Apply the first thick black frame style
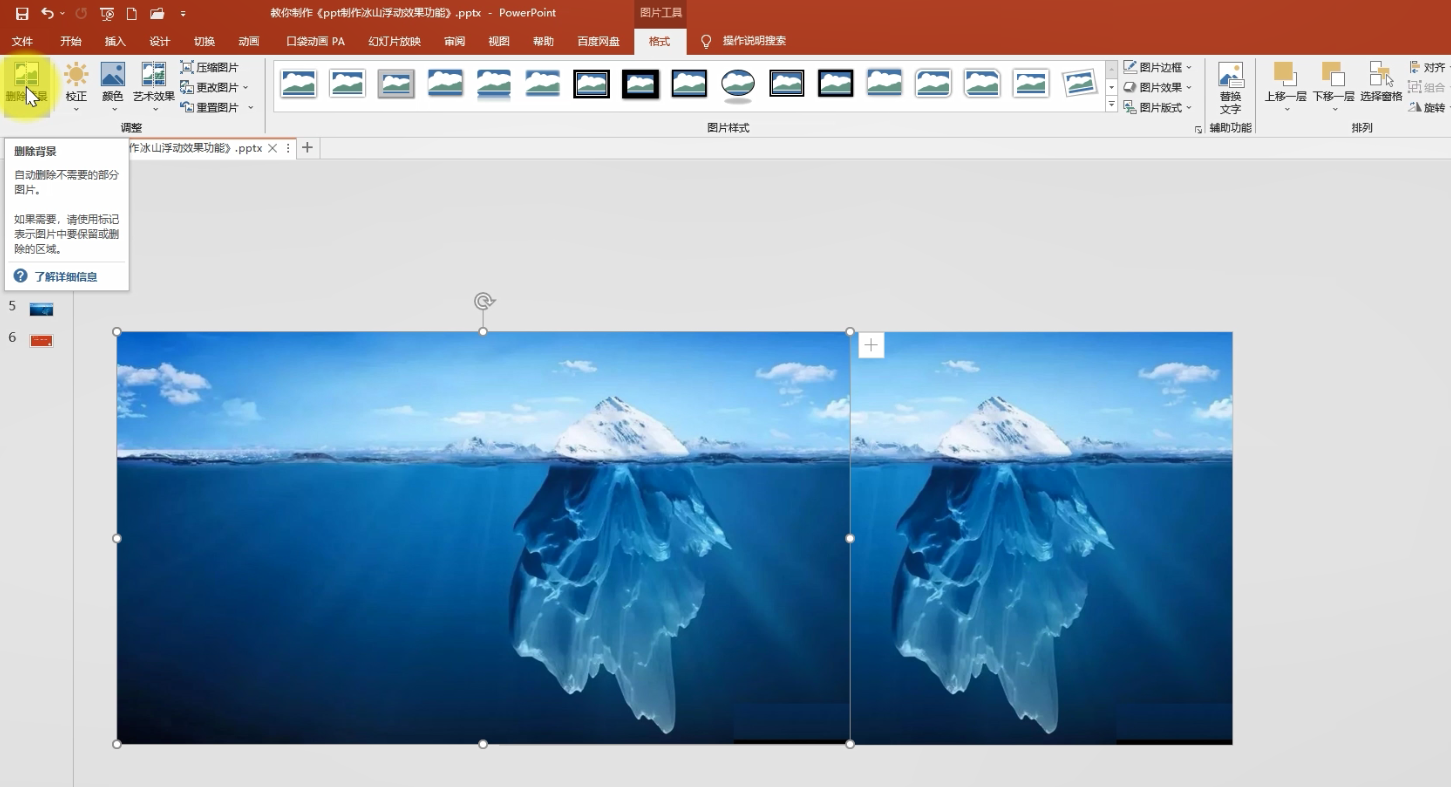This screenshot has height=787, width=1451. 592,84
